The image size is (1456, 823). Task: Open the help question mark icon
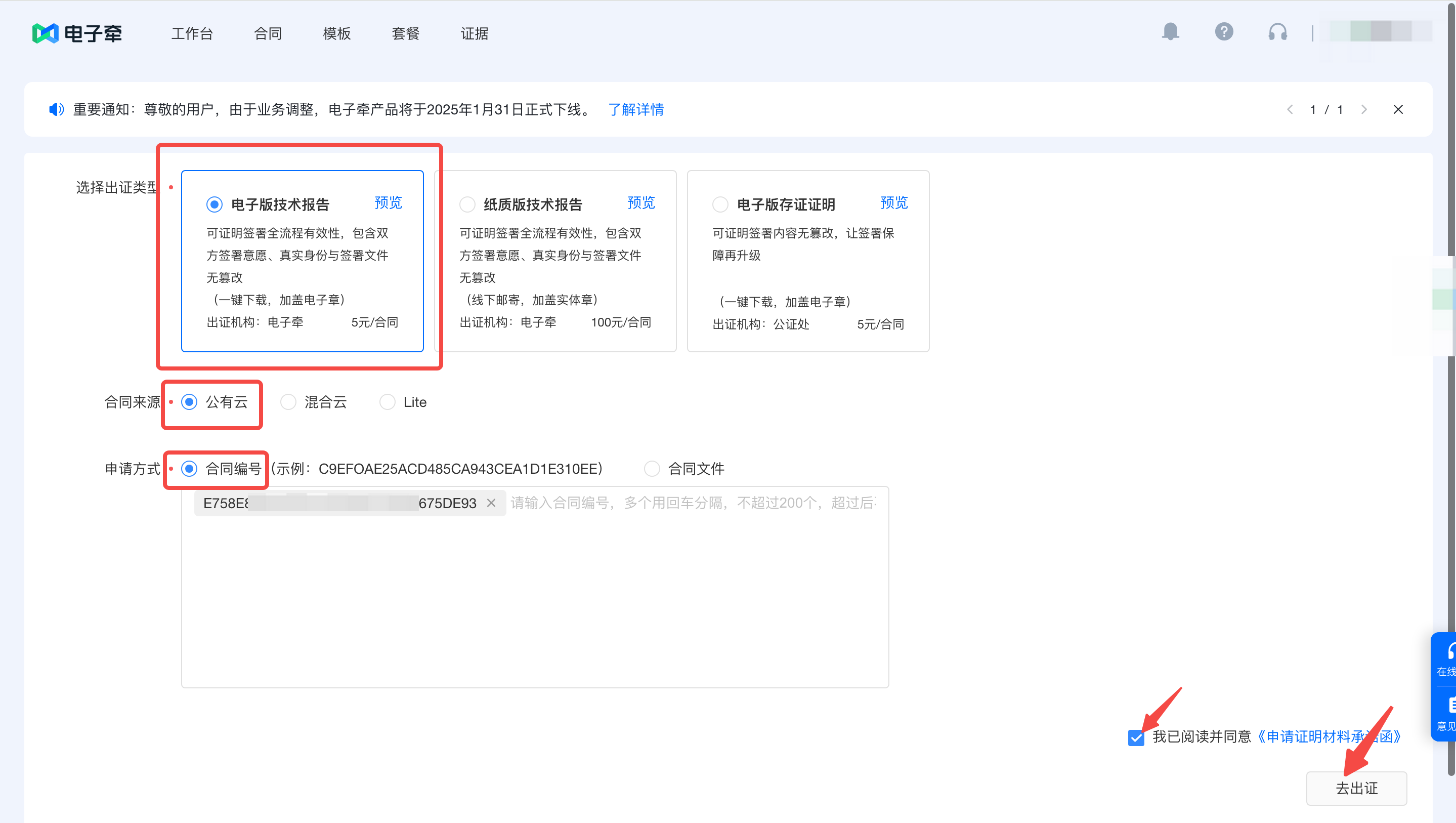point(1224,32)
